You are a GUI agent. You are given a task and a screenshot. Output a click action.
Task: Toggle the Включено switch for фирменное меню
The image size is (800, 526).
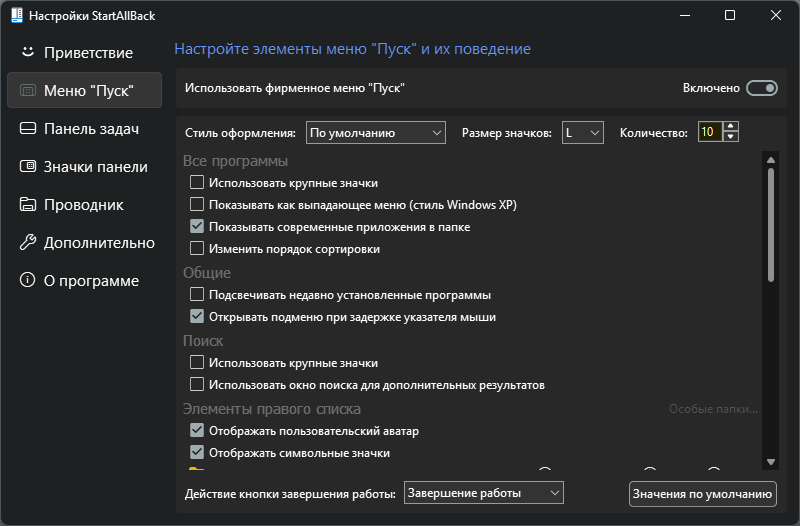[762, 88]
